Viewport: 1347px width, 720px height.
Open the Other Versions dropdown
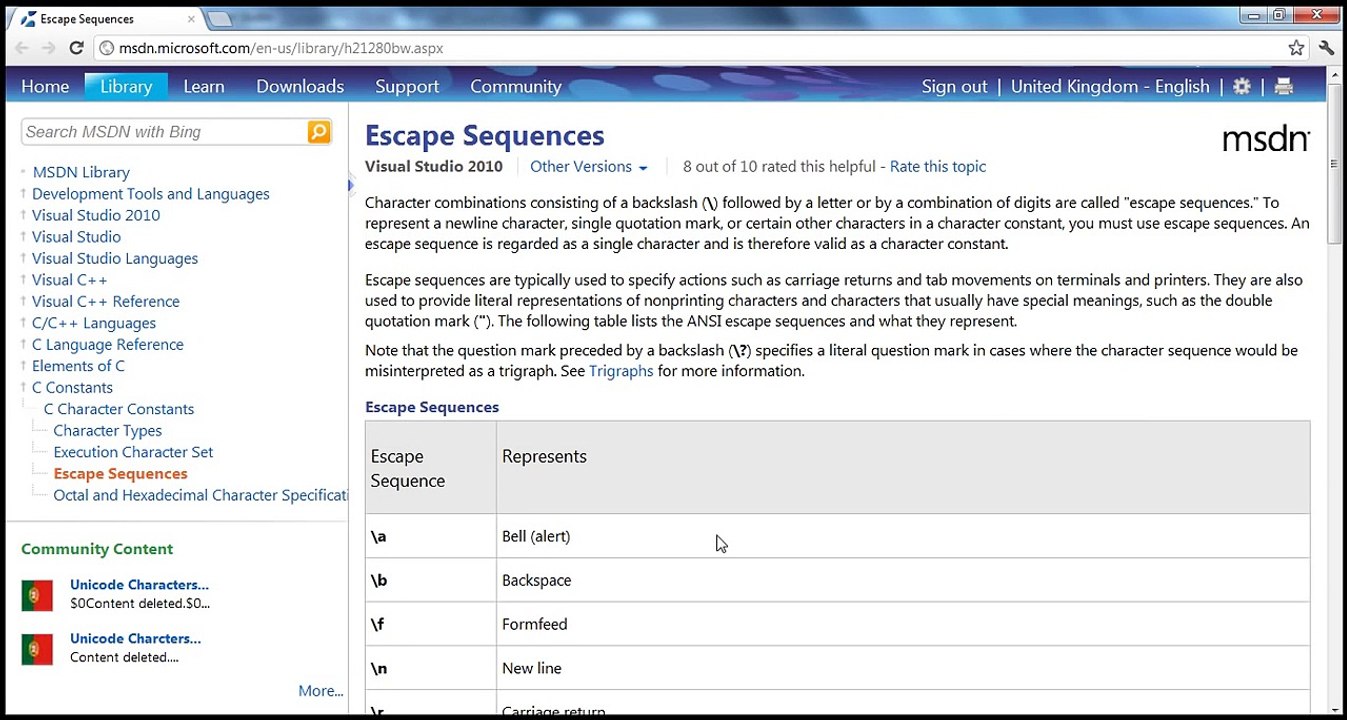(589, 167)
